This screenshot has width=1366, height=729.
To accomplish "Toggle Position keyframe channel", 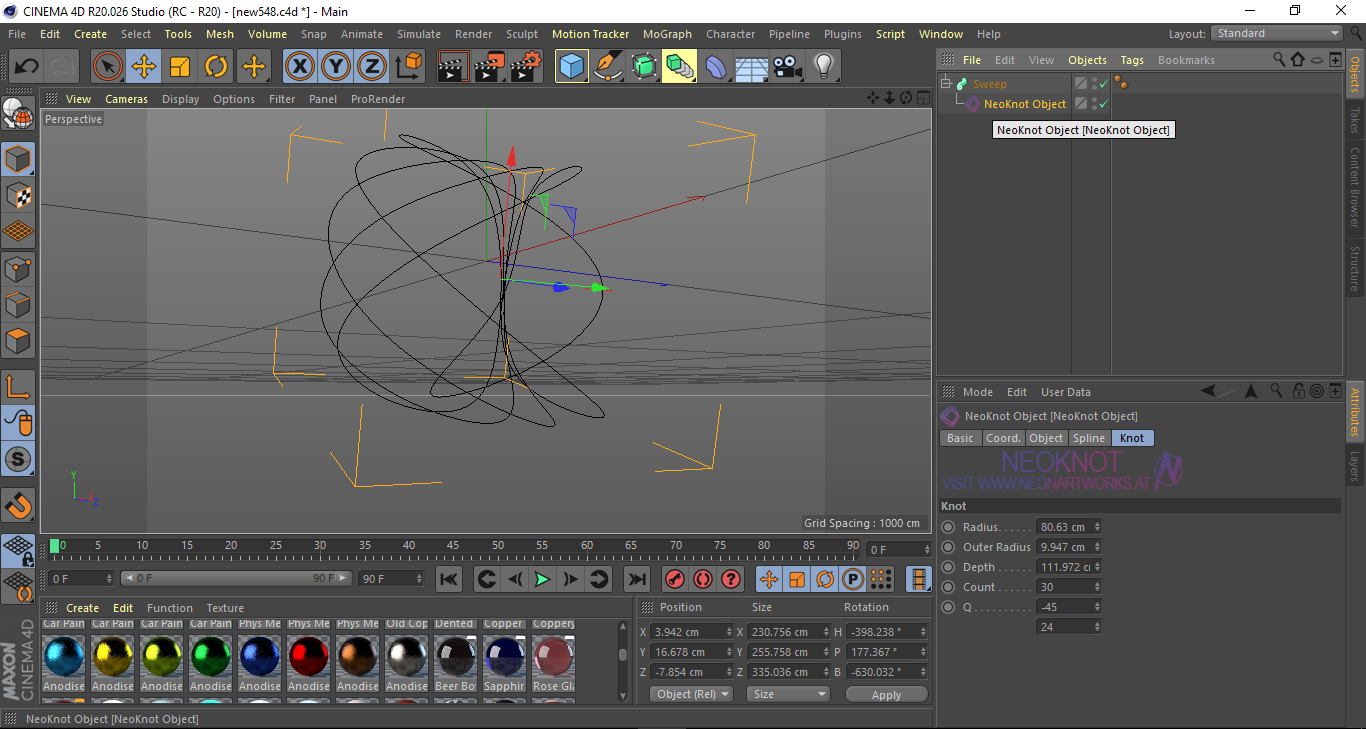I will click(769, 579).
